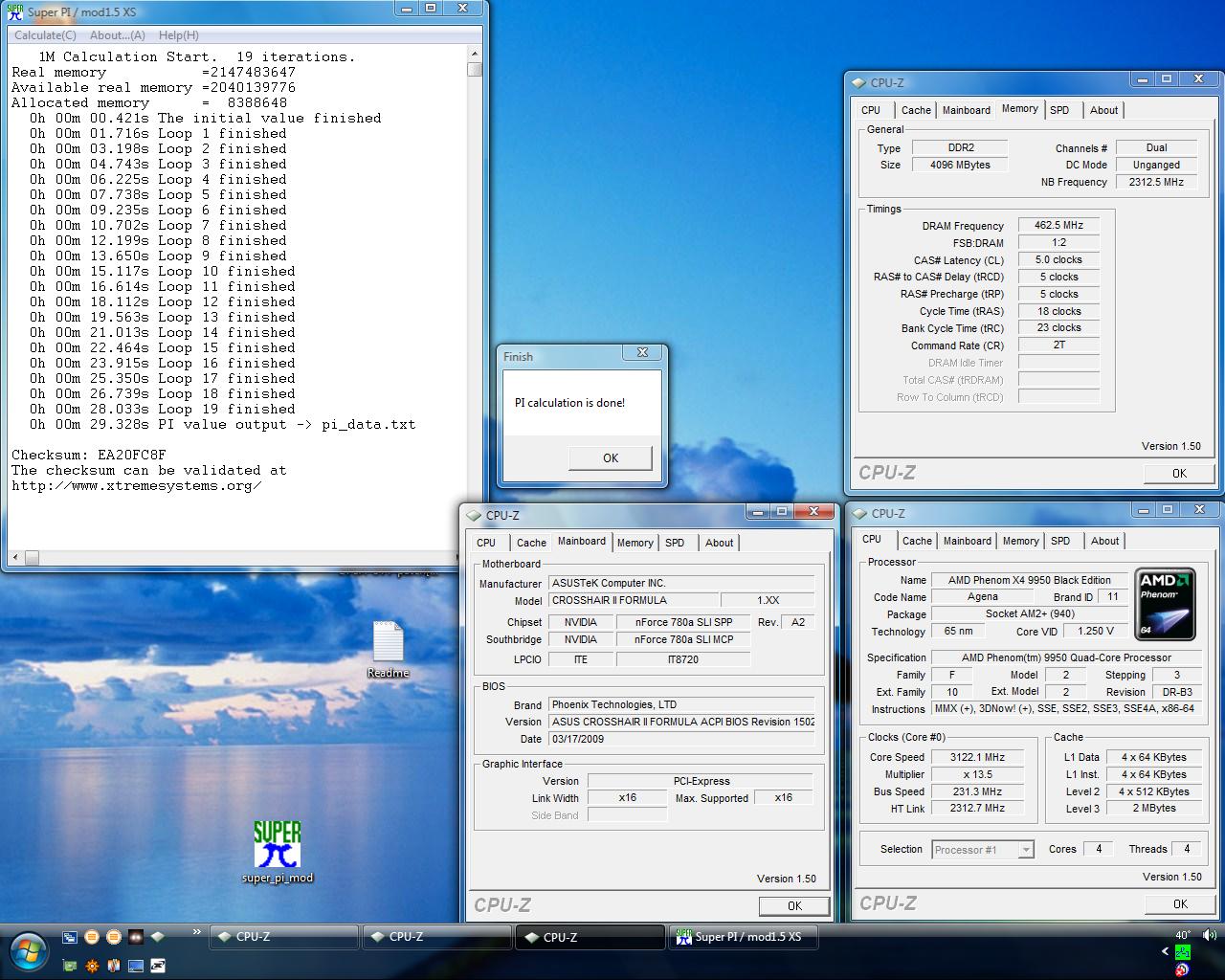This screenshot has height=980, width=1225.
Task: Switch to the first CPU-Z taskbar button
Action: tap(284, 937)
